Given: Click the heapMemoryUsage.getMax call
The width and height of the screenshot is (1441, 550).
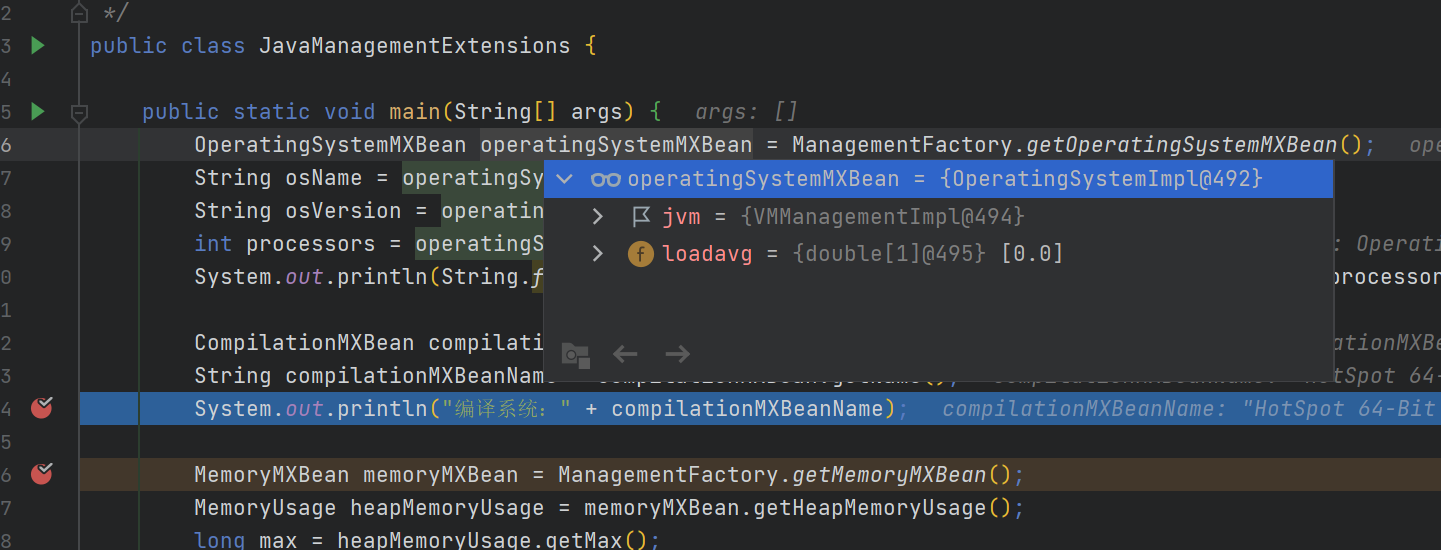Looking at the screenshot, I should [x=480, y=540].
